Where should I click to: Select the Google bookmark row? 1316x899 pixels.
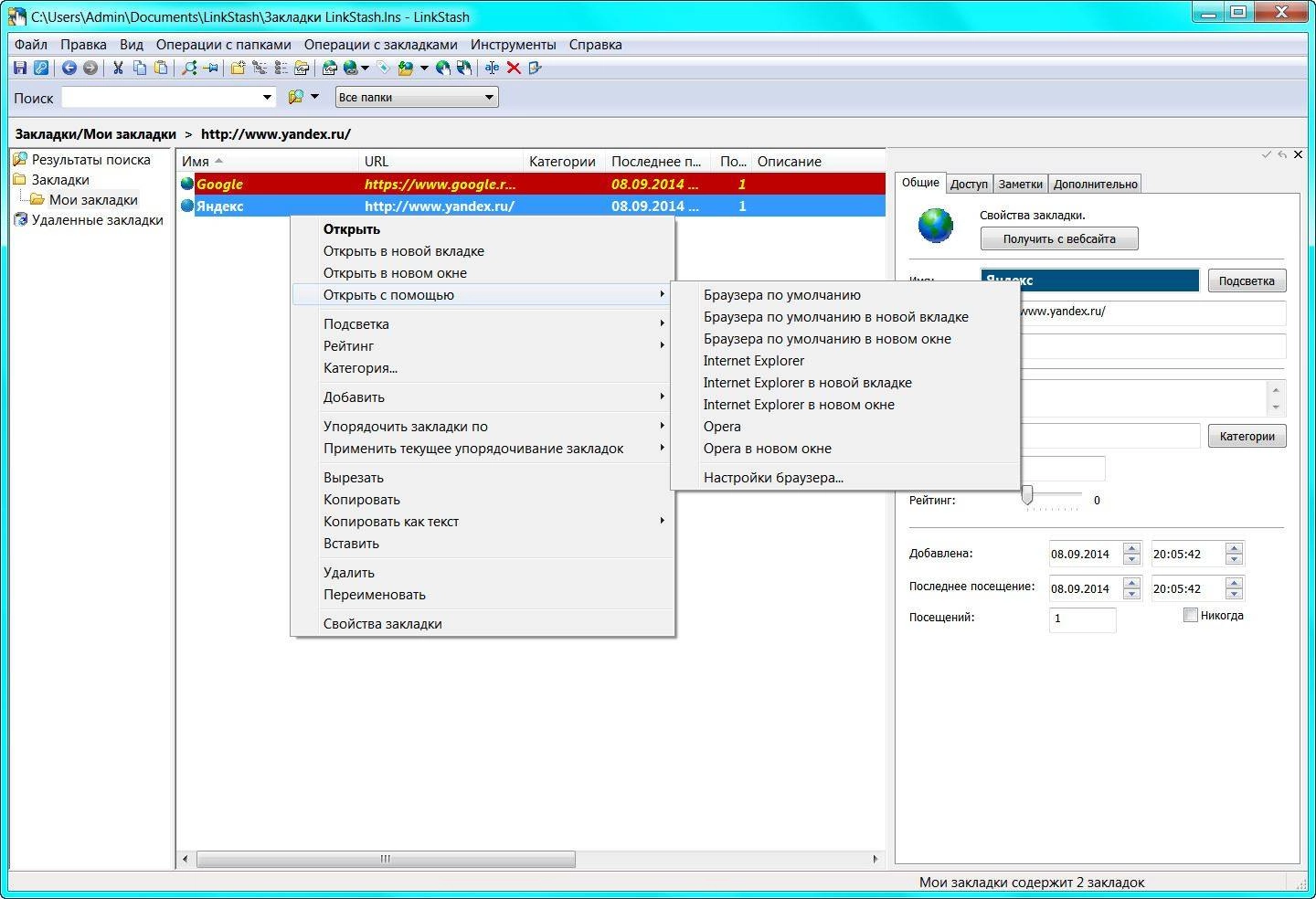click(532, 184)
